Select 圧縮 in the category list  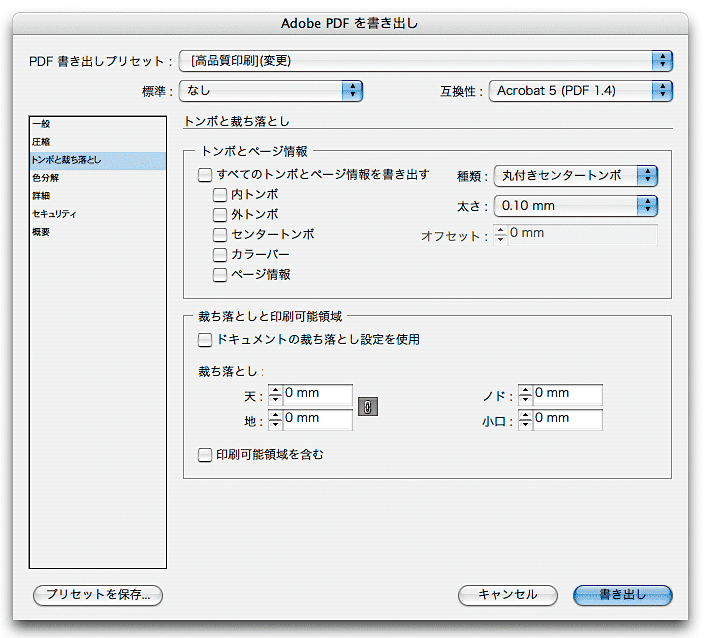click(x=98, y=142)
